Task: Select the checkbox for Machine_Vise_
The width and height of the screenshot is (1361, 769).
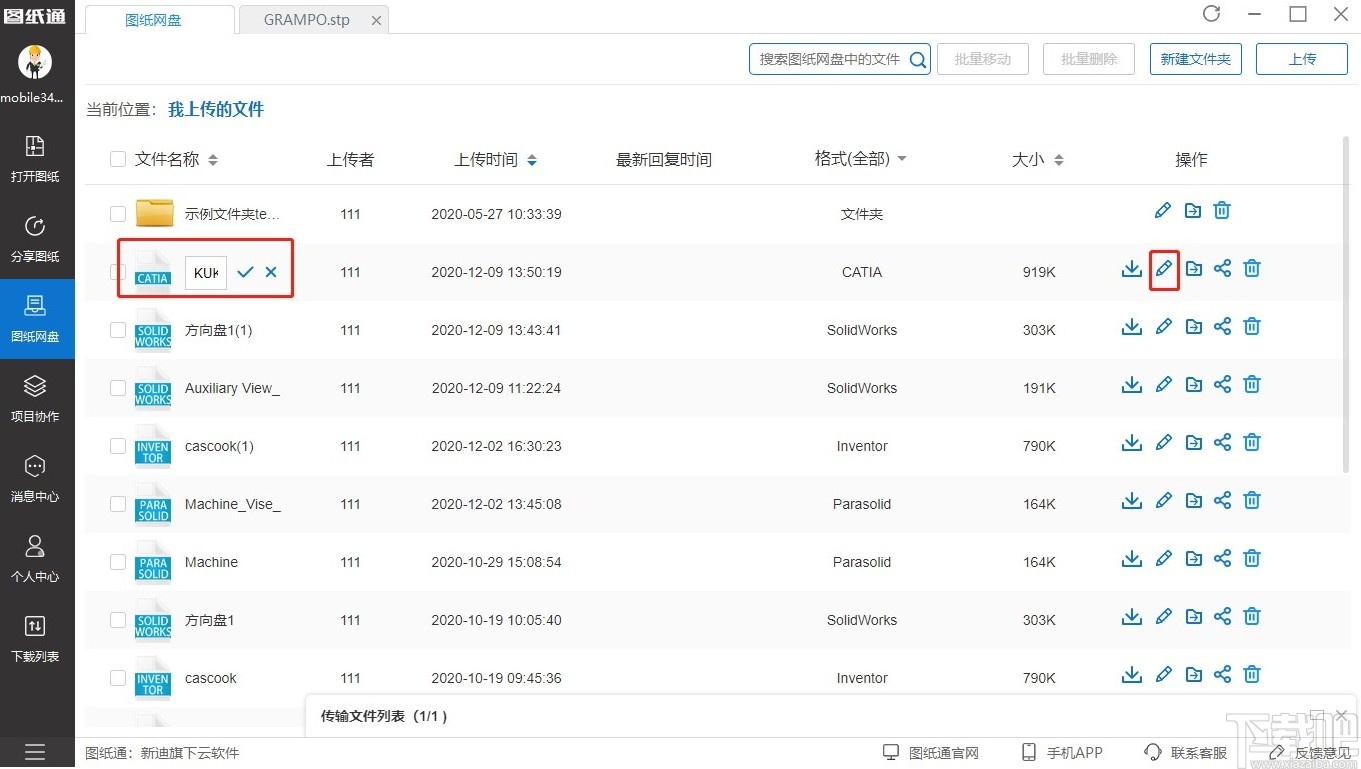Action: point(117,504)
